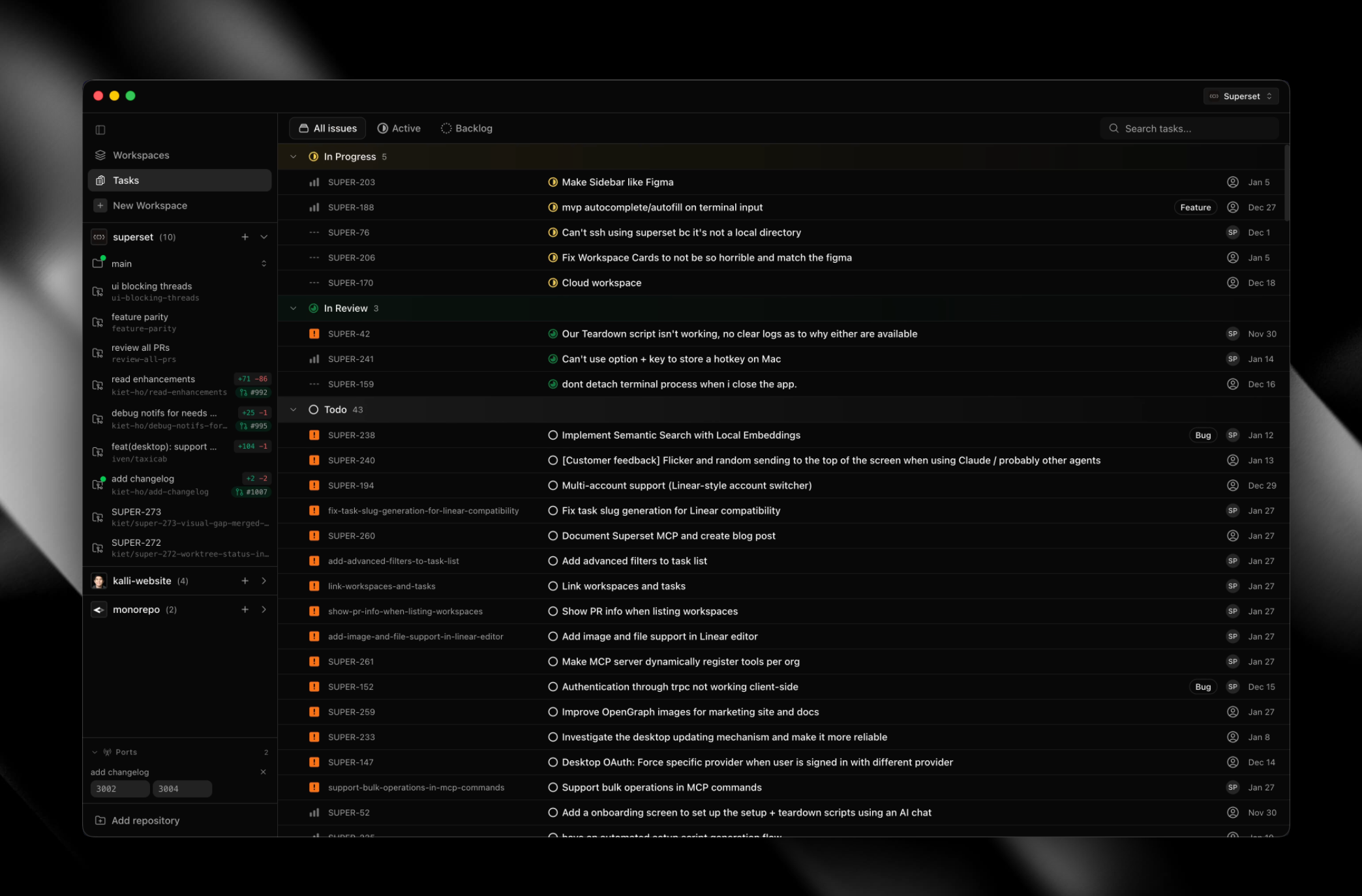Screen dimensions: 1362x896
Task: Expand the kalli-website repository
Action: [264, 580]
